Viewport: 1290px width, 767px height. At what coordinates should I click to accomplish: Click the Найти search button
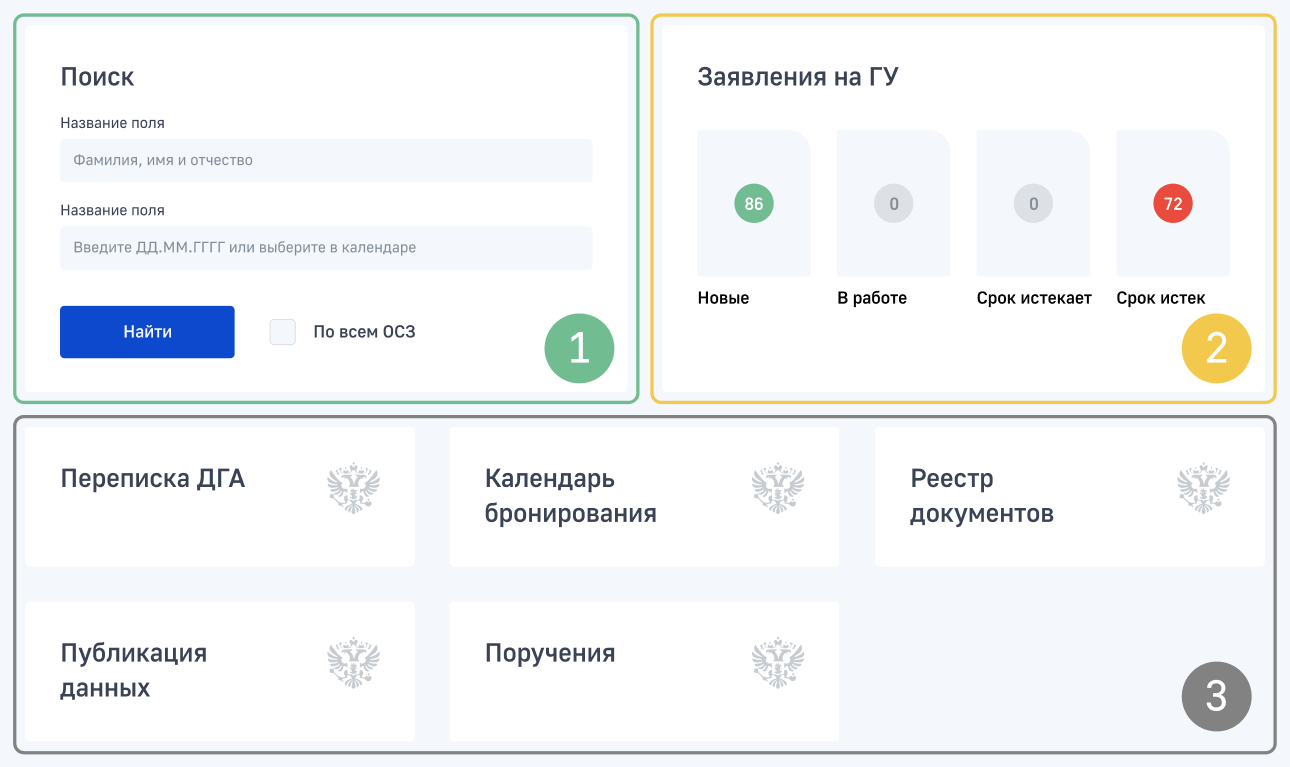tap(147, 332)
